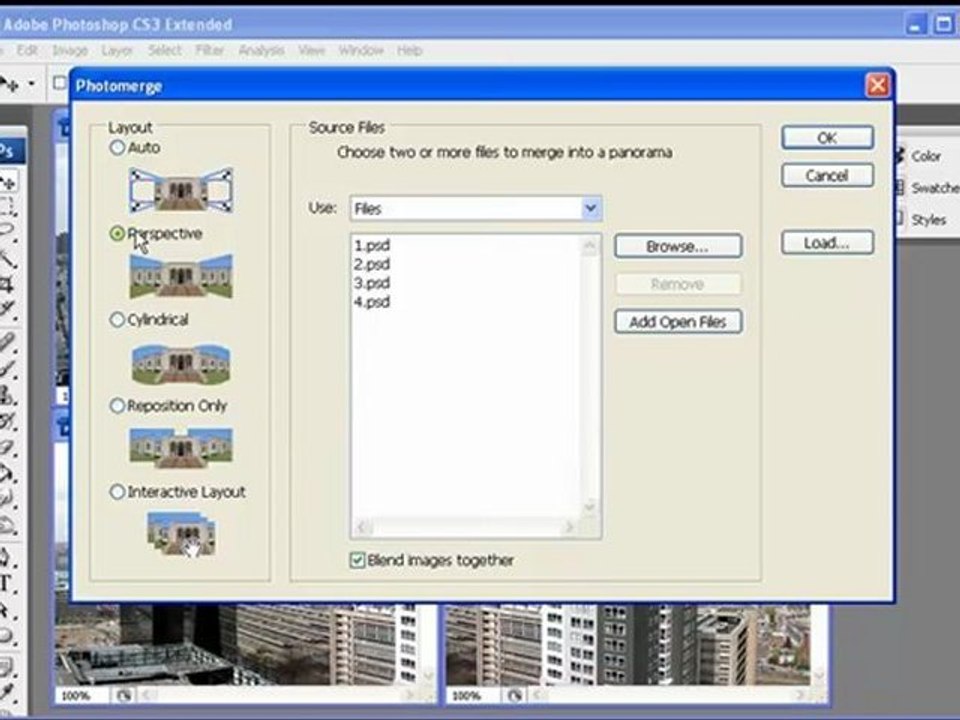Select the Perspective layout option
The image size is (960, 720).
coord(117,233)
